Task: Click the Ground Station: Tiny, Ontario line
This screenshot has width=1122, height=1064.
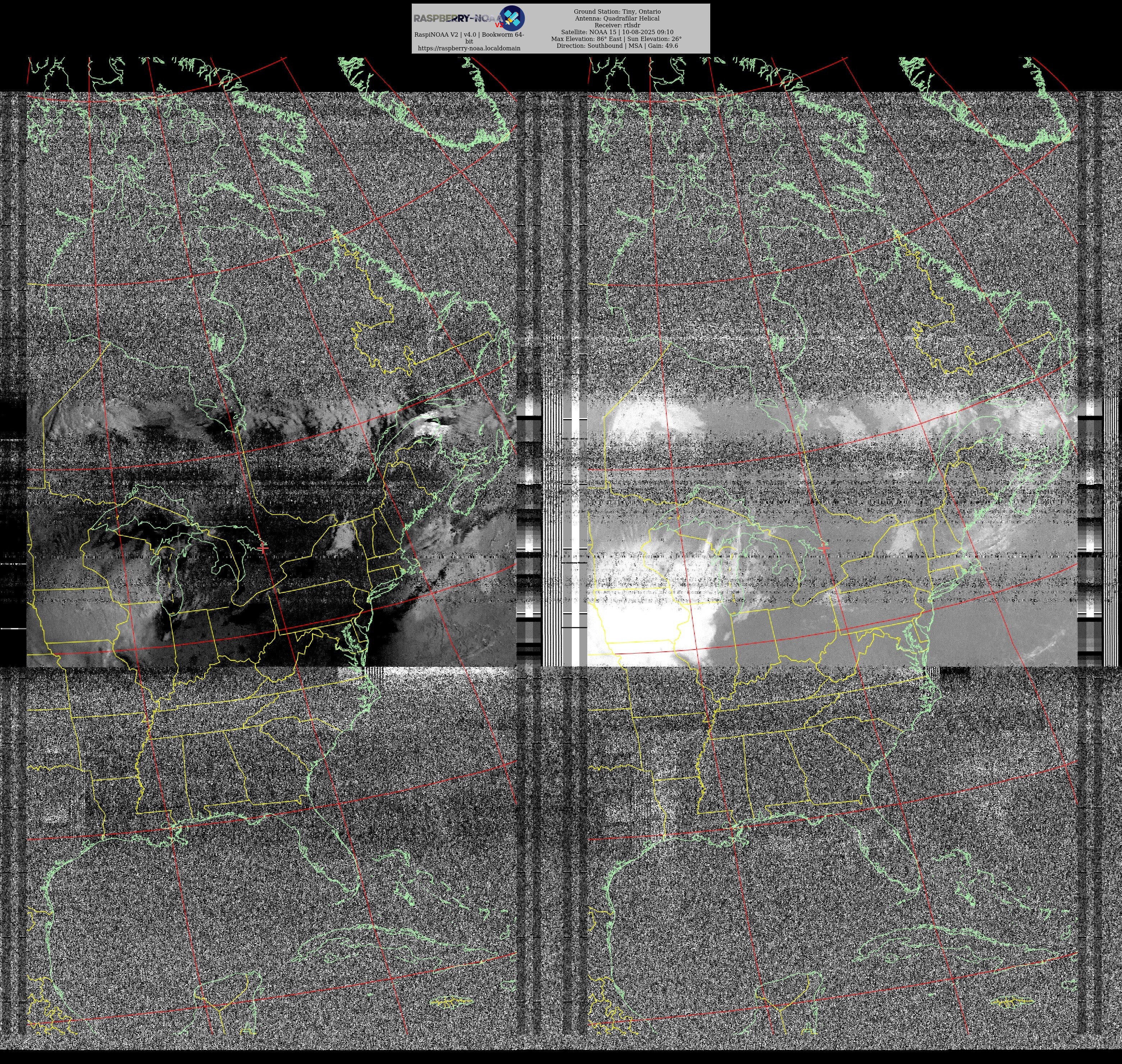Action: click(x=617, y=12)
